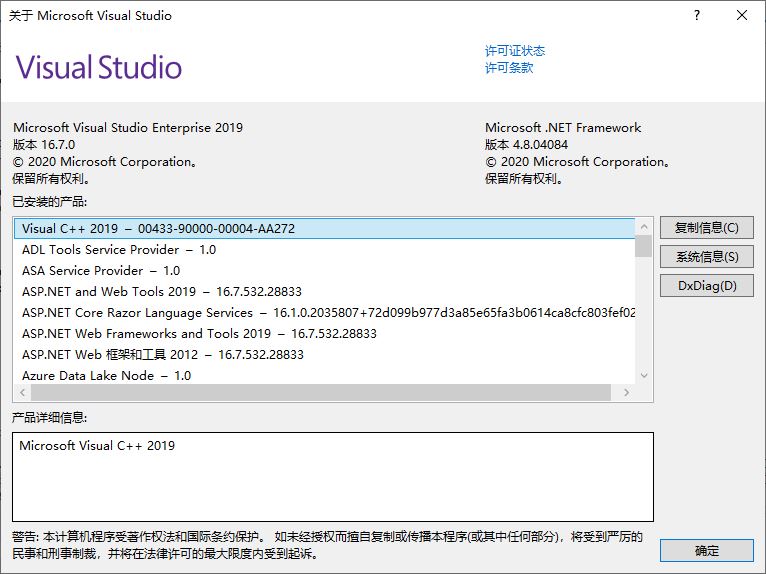Click the product list scroll up arrow
This screenshot has width=766, height=574.
(644, 227)
